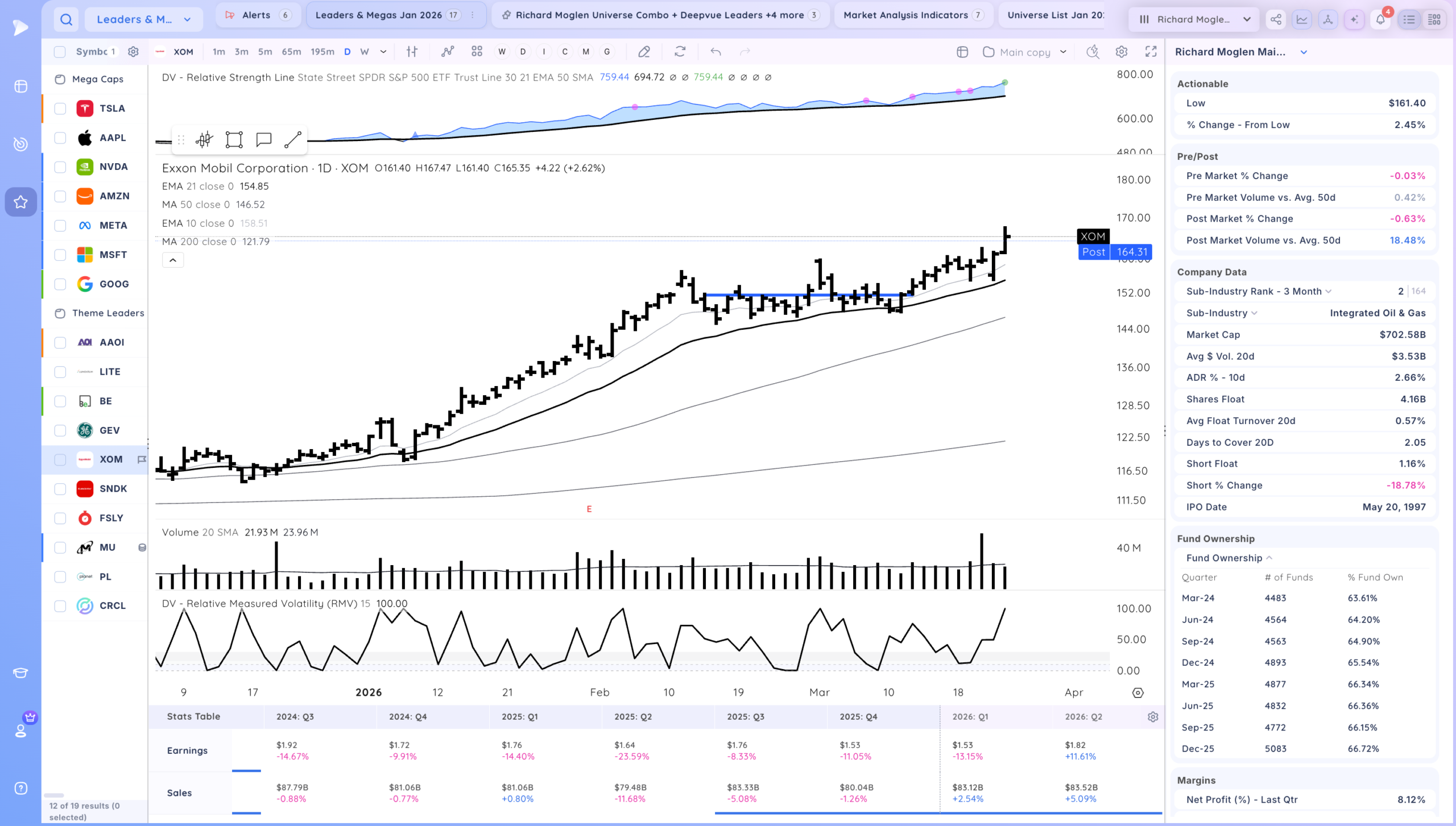Open the share icon

1276,19
